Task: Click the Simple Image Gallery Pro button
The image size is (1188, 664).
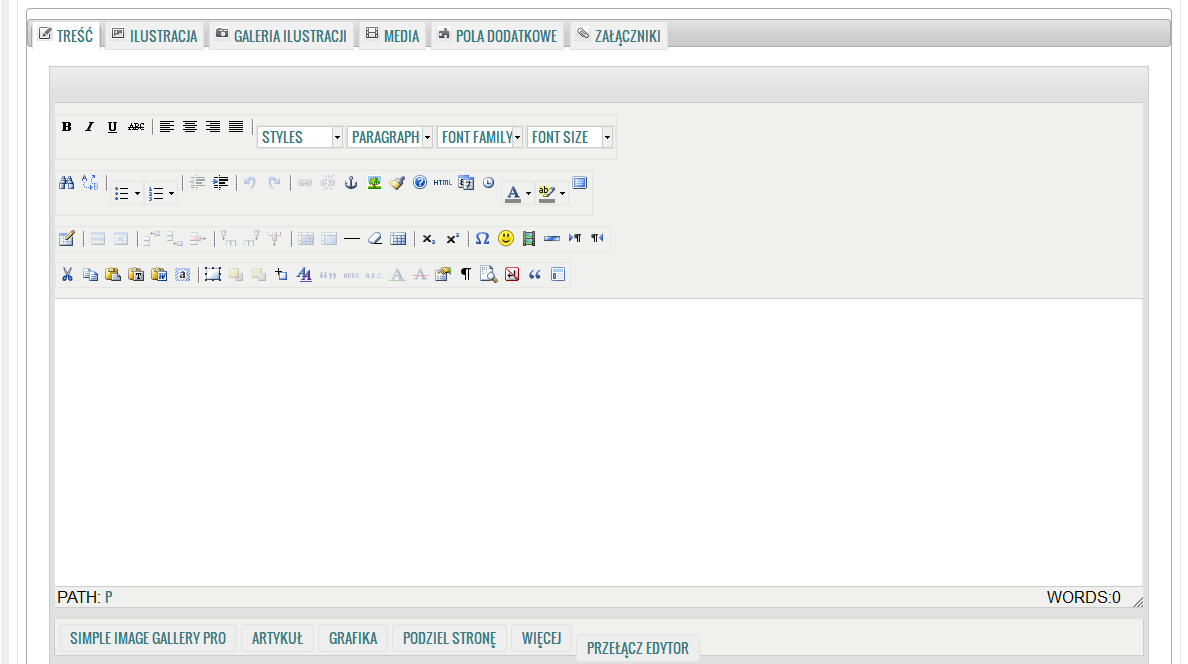Action: (x=148, y=638)
